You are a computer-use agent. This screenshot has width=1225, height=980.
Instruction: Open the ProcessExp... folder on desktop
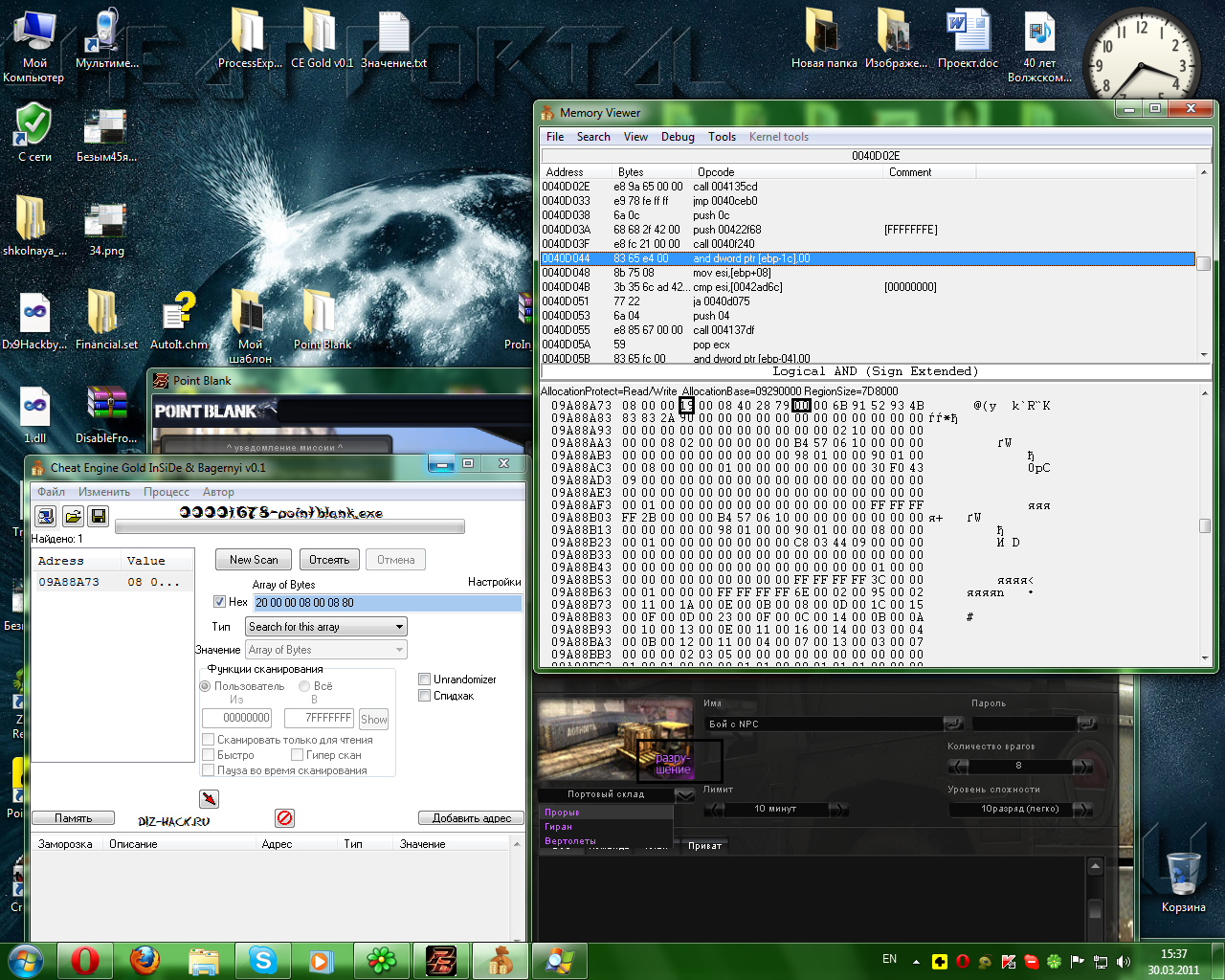[x=250, y=38]
